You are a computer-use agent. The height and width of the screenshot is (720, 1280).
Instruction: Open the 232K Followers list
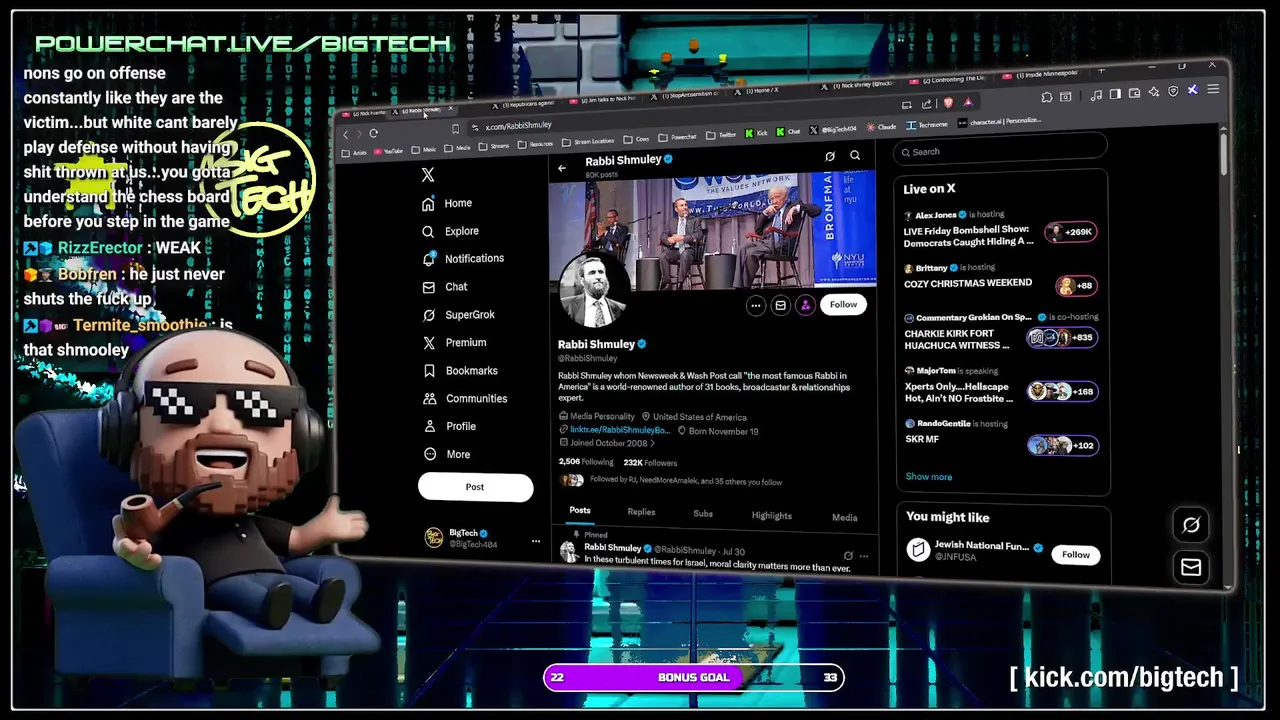650,463
